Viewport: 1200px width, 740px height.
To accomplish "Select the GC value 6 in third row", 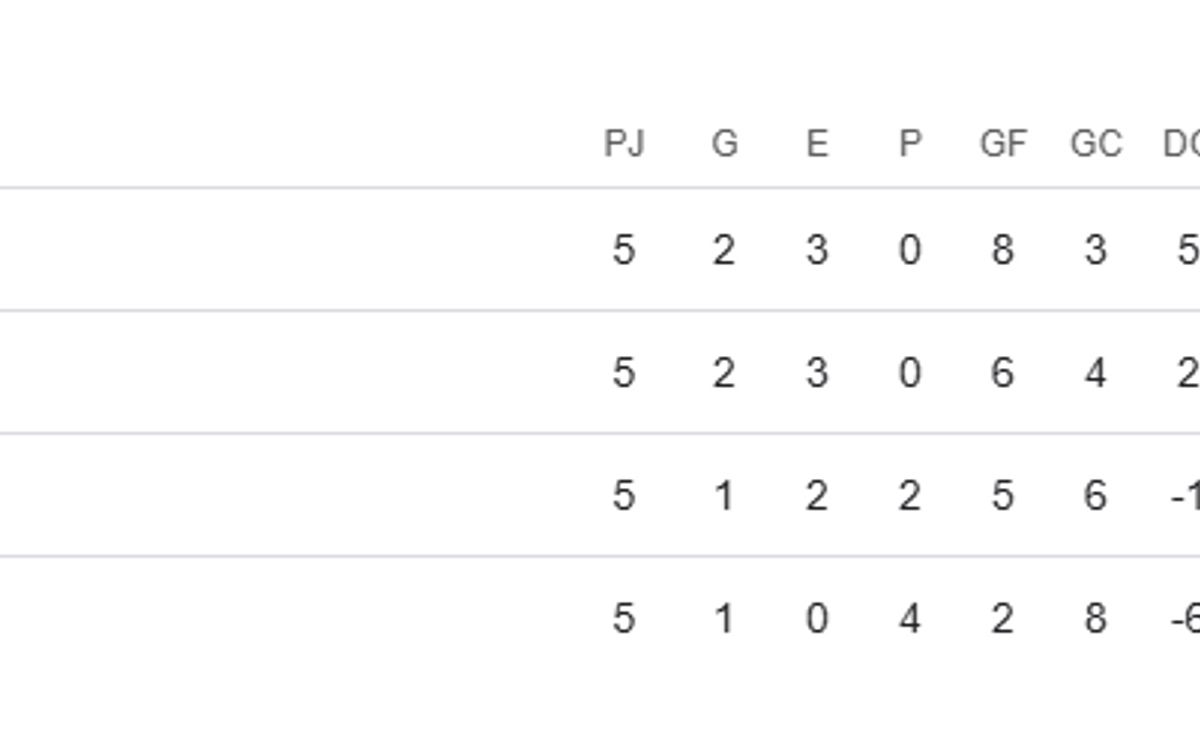I will [x=1096, y=496].
